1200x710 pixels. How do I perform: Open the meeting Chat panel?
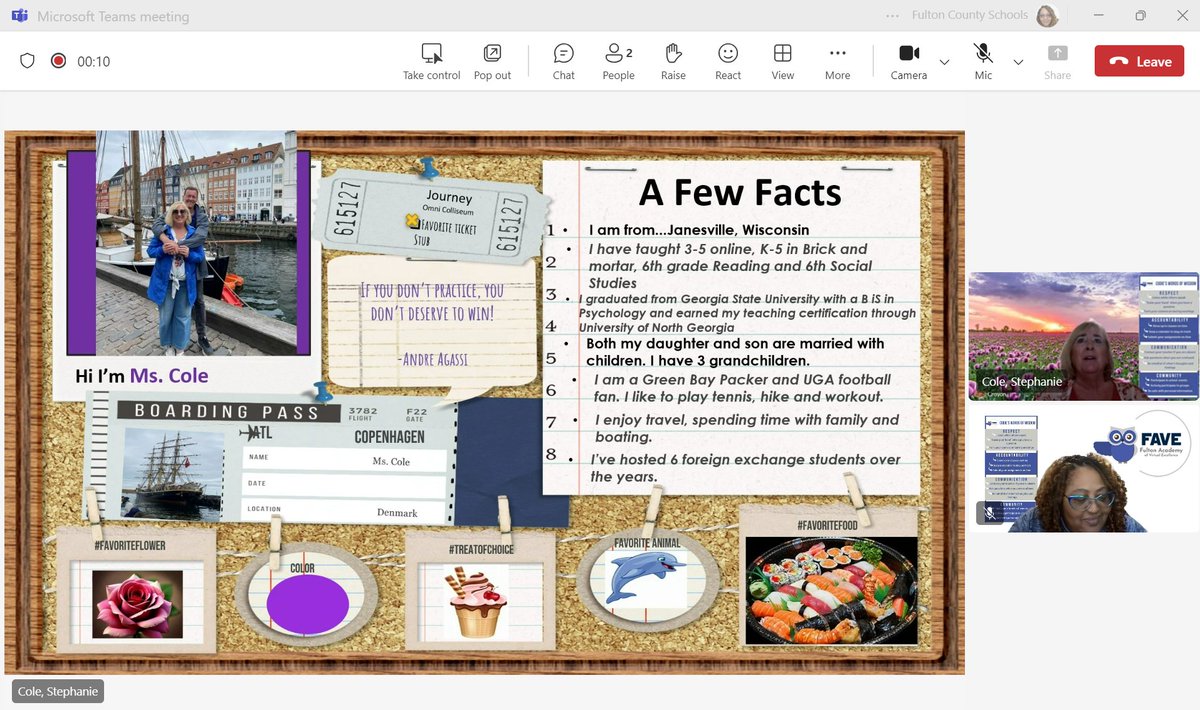point(564,61)
